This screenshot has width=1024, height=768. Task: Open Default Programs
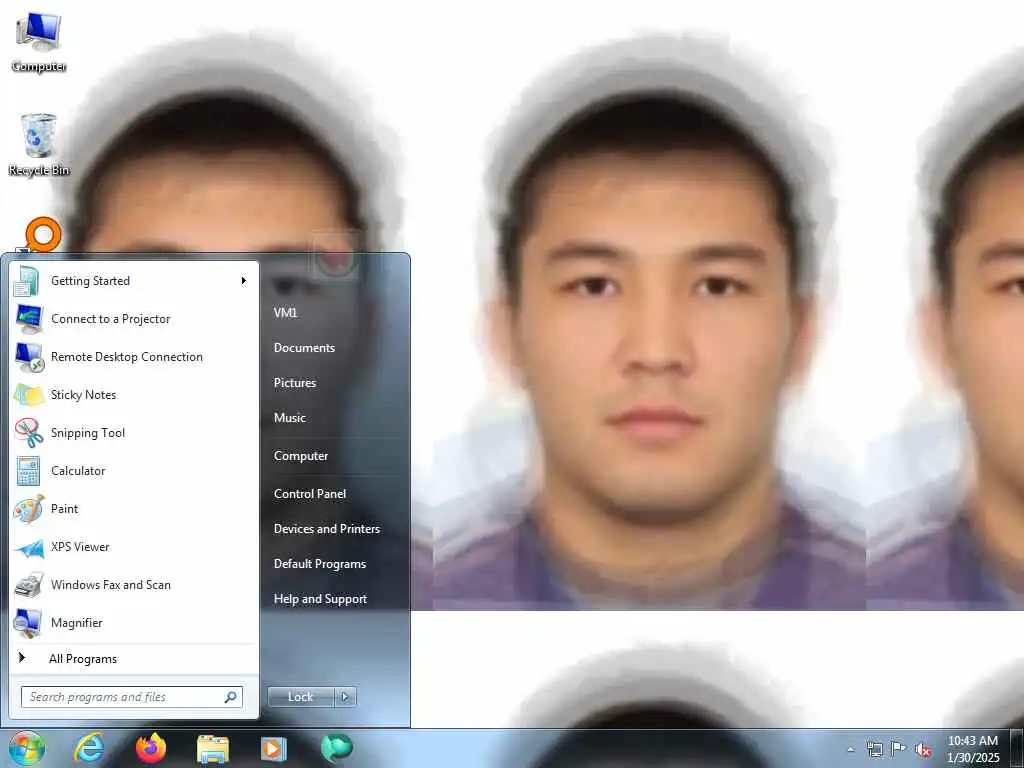[319, 564]
